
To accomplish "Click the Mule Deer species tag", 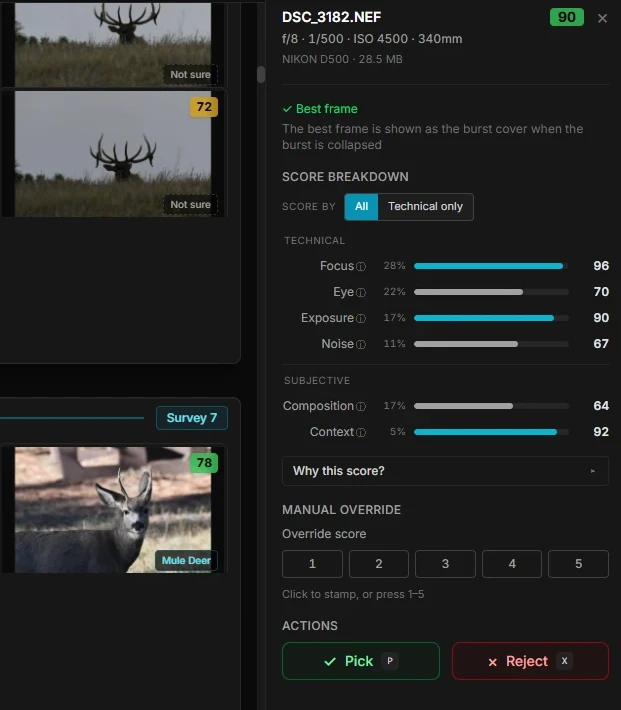I will pyautogui.click(x=186, y=561).
